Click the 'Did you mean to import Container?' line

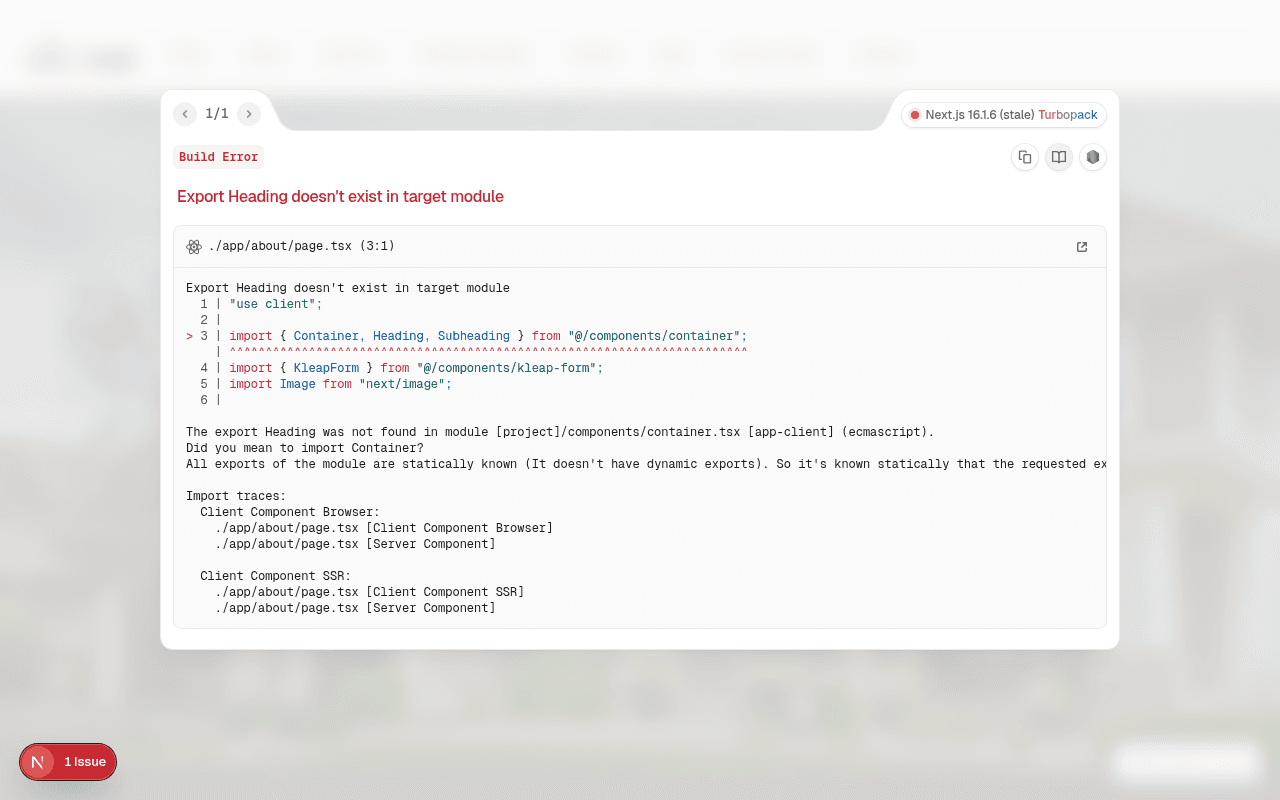pos(305,448)
